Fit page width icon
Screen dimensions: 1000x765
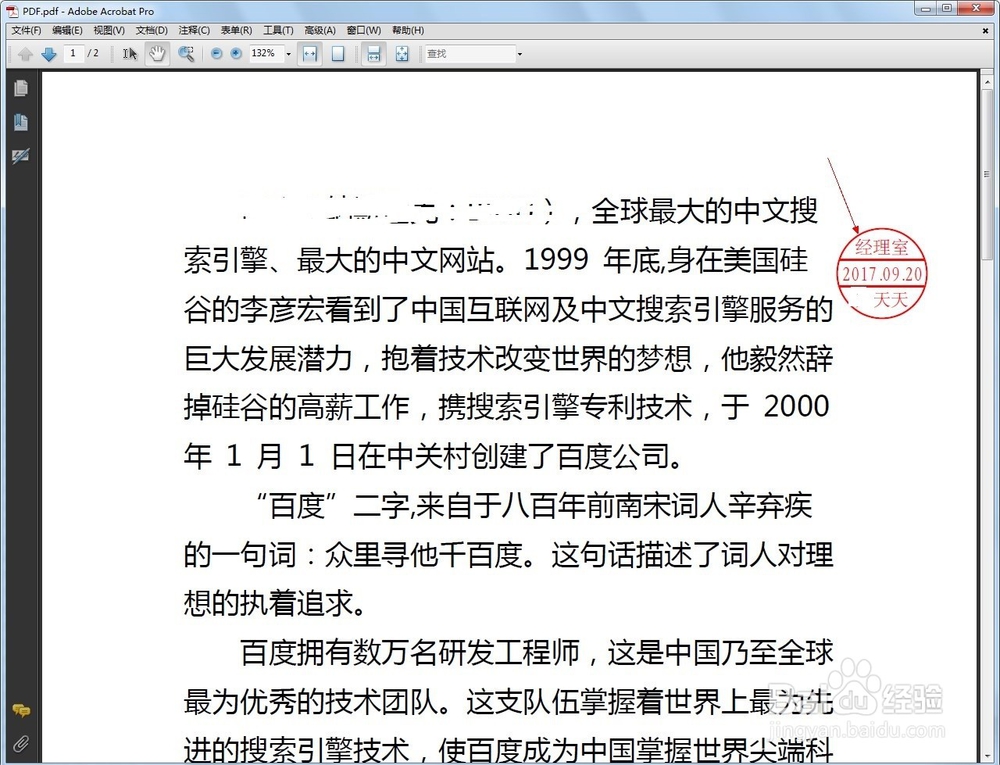[x=310, y=54]
